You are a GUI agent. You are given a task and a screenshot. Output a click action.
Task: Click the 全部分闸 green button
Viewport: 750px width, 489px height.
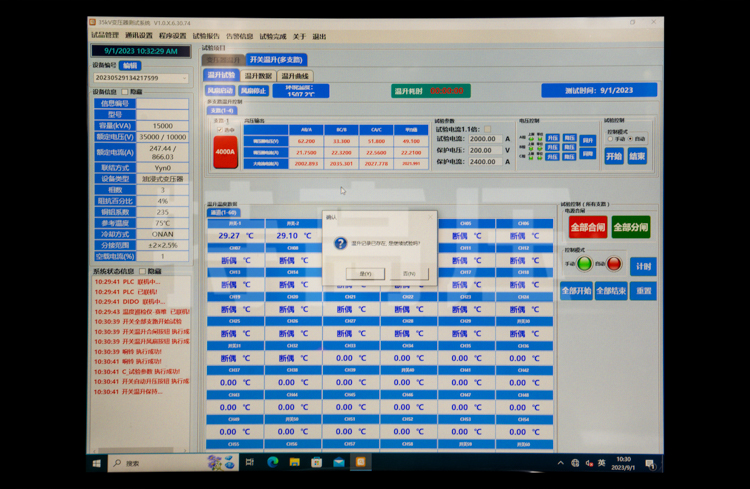[x=631, y=227]
